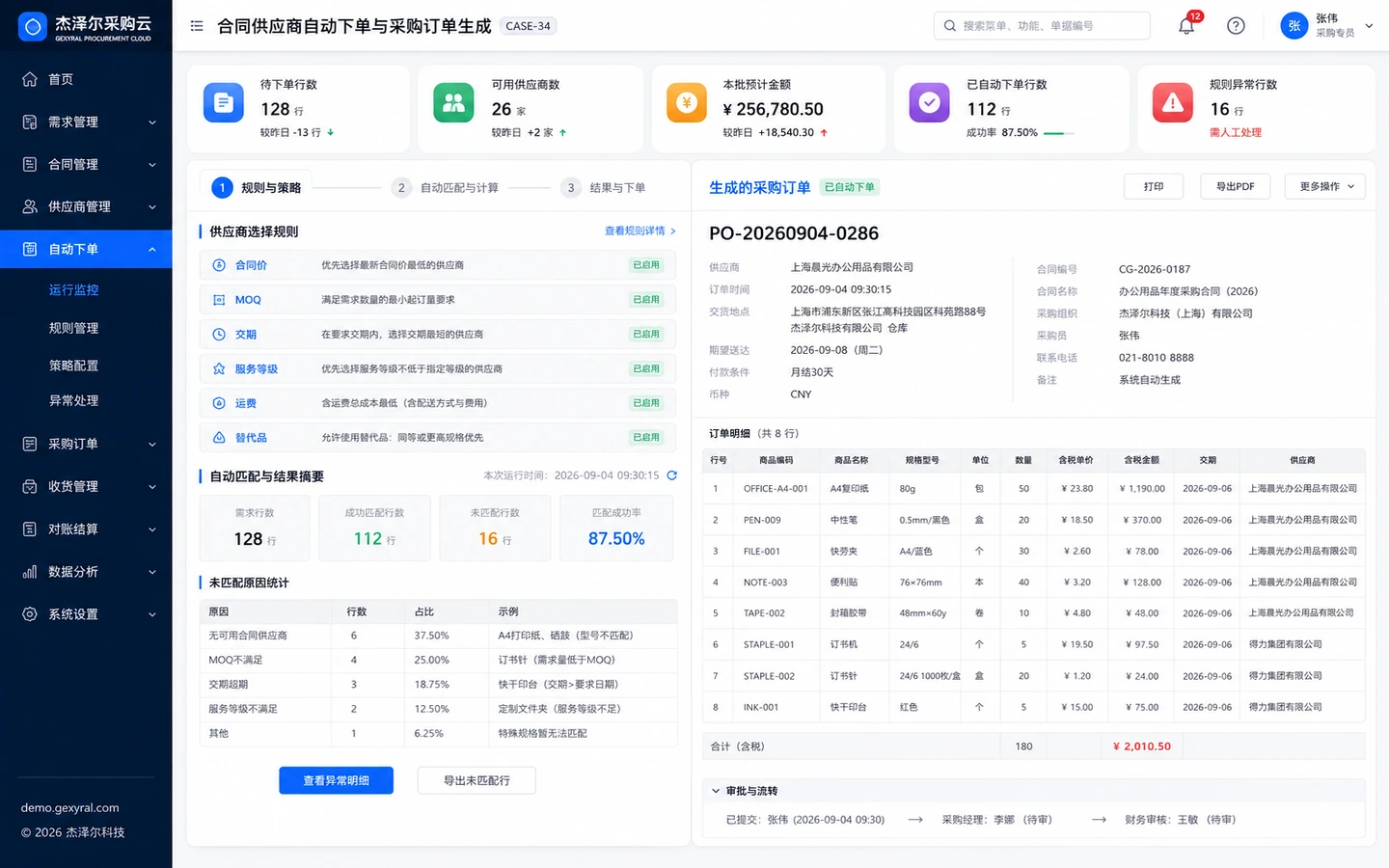Open the help question mark icon

coord(1236,26)
